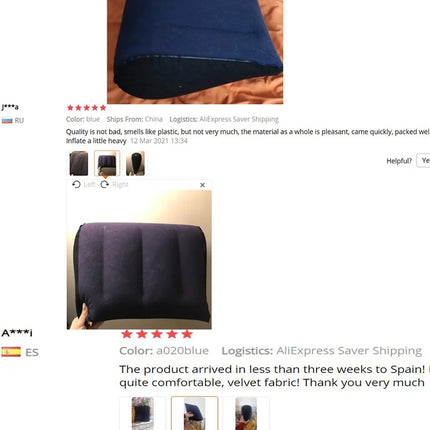
Task: Open first thumbnail in A***i's review
Action: [x=143, y=413]
